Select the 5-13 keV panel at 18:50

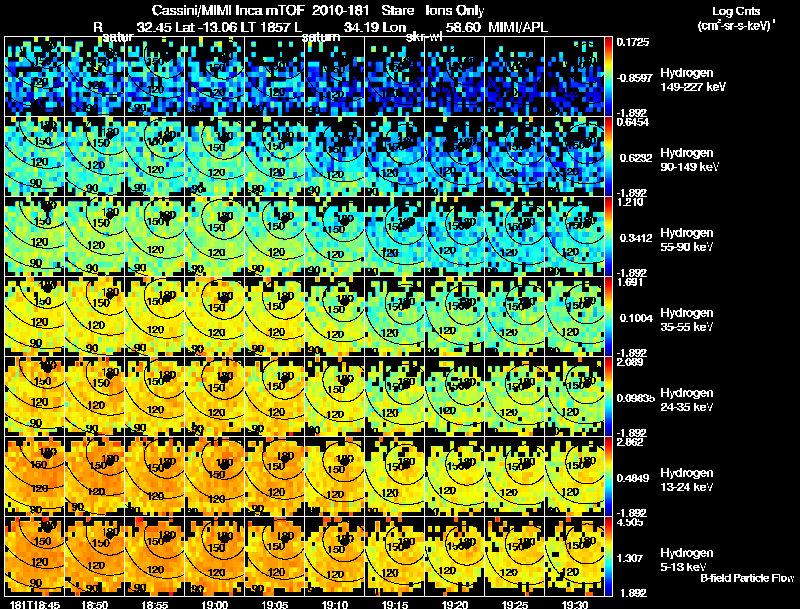(x=95, y=557)
